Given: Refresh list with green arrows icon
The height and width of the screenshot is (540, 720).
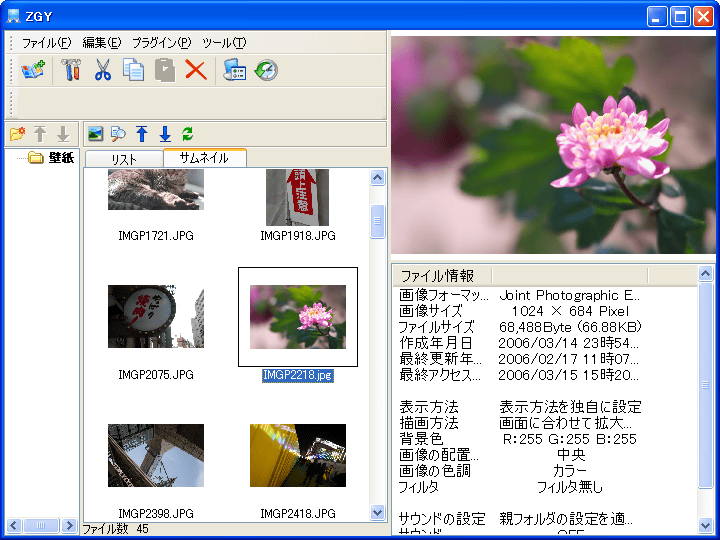Looking at the screenshot, I should pyautogui.click(x=188, y=134).
